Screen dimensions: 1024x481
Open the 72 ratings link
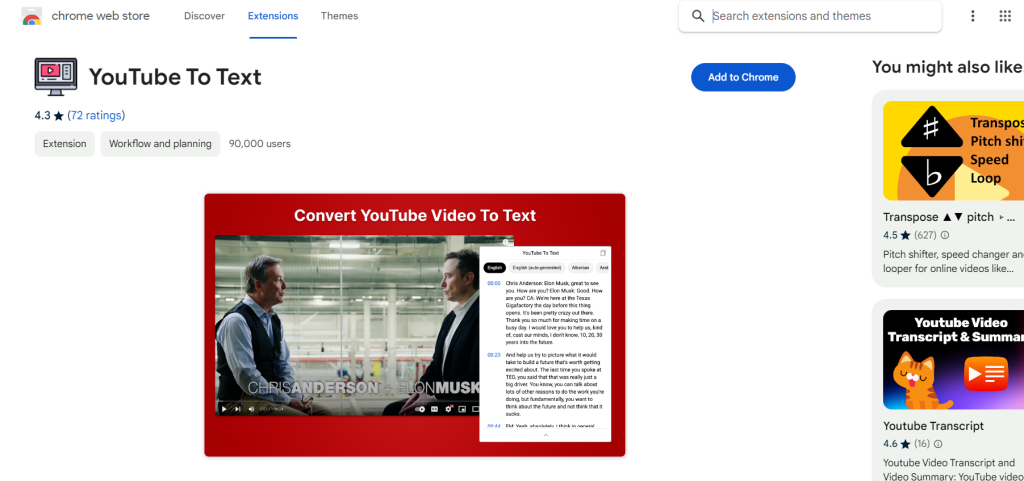pos(96,116)
